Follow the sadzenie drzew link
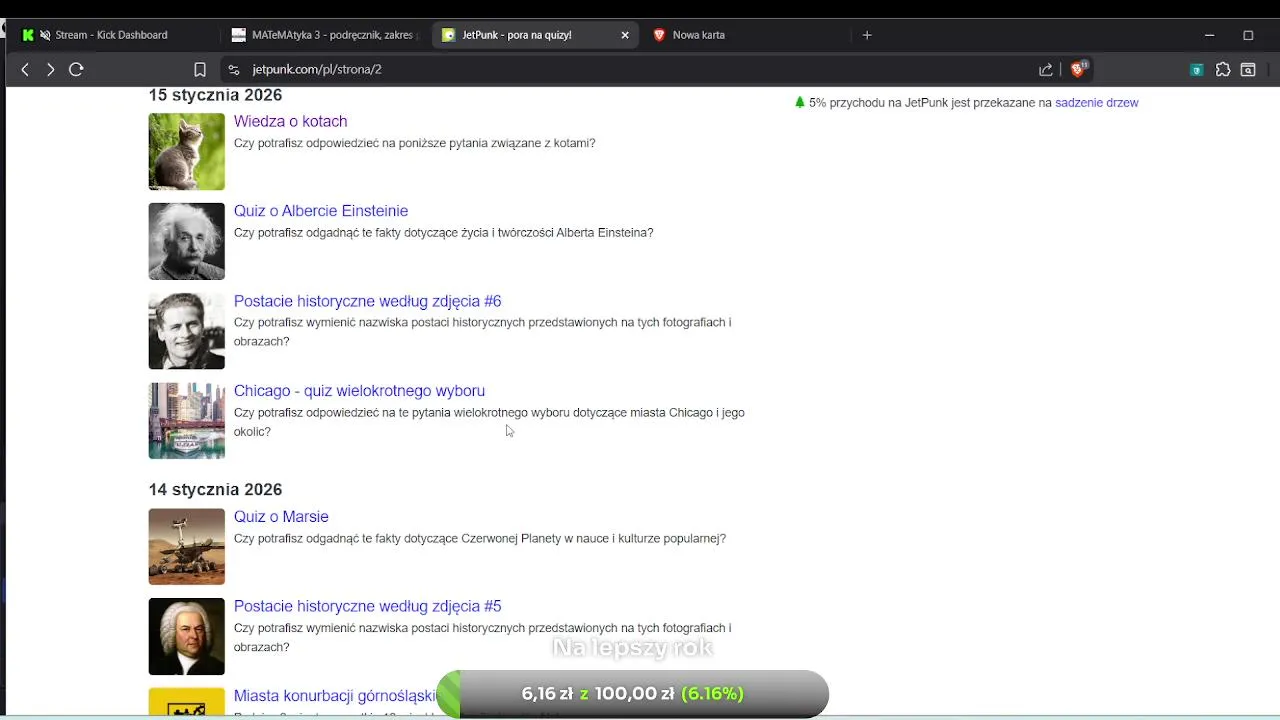Image resolution: width=1280 pixels, height=720 pixels. (x=1096, y=103)
